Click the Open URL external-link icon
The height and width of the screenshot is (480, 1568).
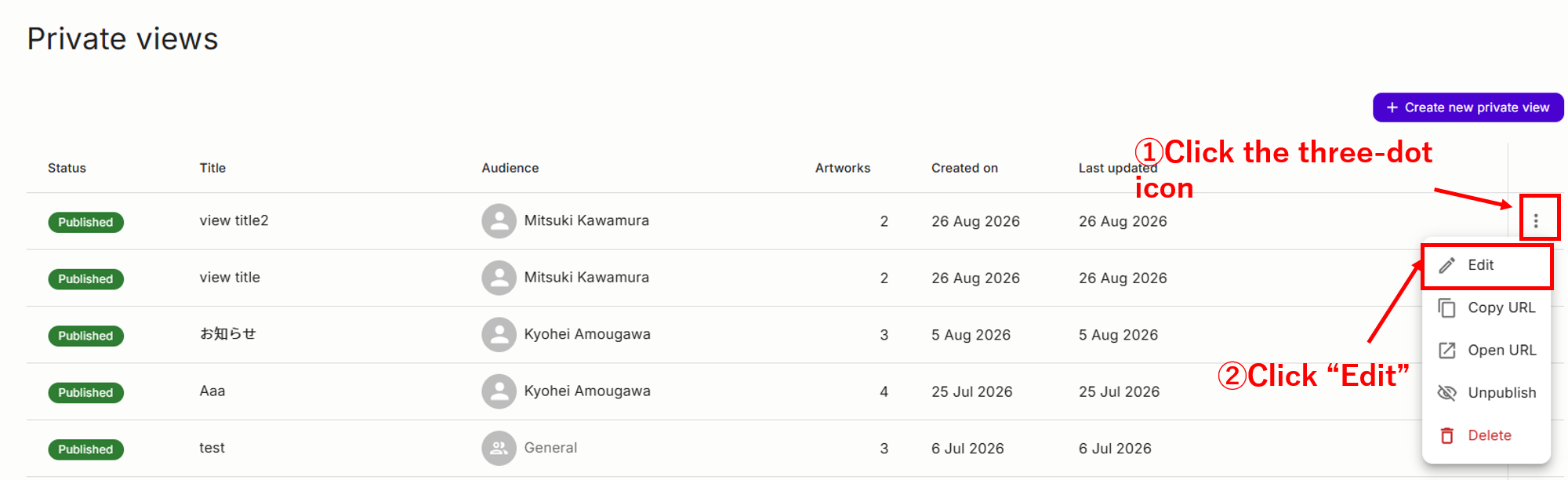pyautogui.click(x=1447, y=351)
